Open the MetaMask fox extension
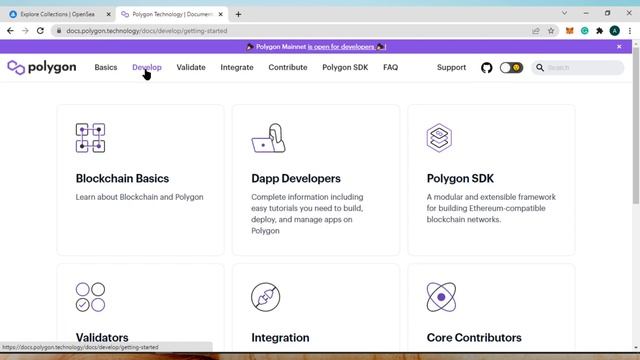 click(569, 31)
